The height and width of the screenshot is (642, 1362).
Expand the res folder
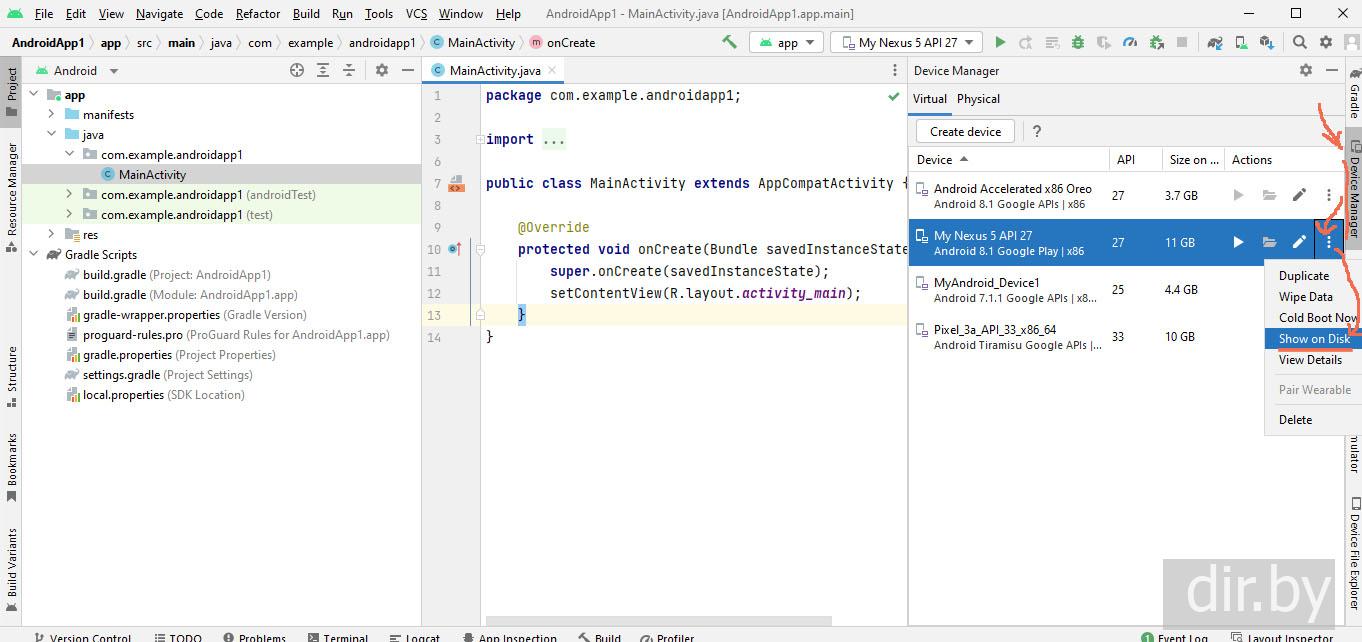[51, 234]
